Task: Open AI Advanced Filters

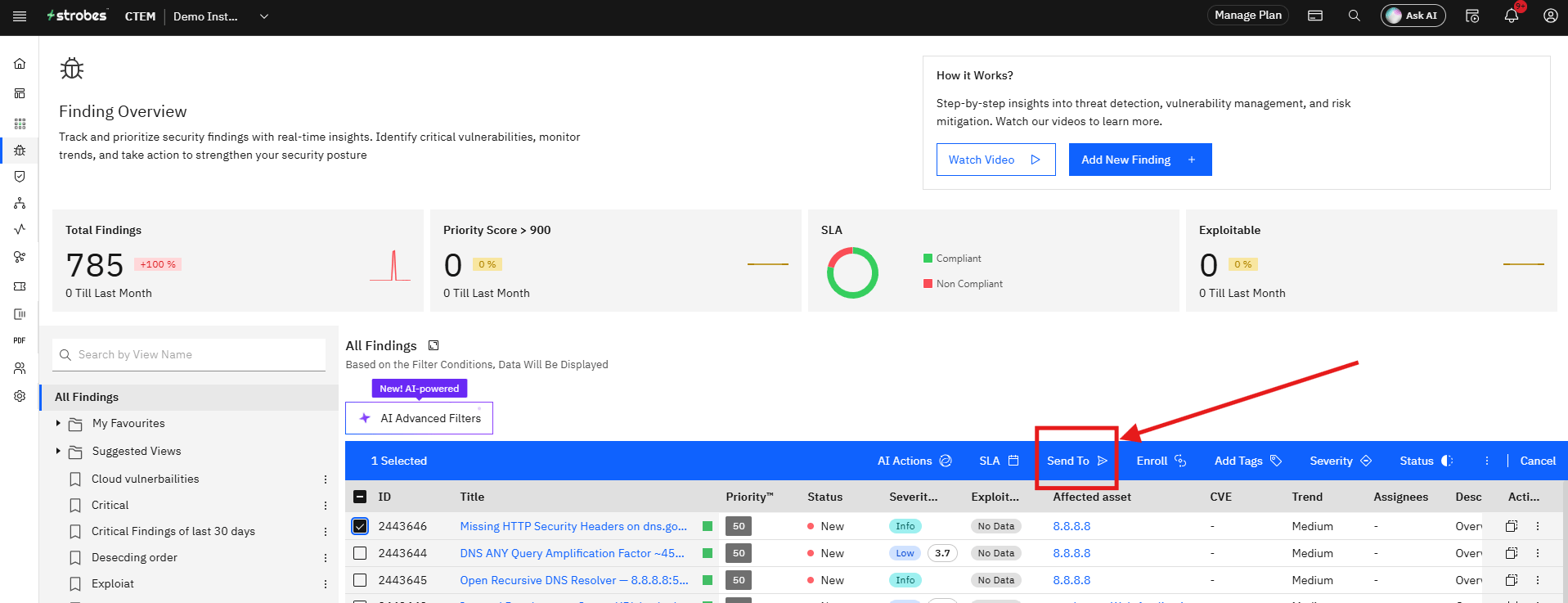Action: (419, 418)
